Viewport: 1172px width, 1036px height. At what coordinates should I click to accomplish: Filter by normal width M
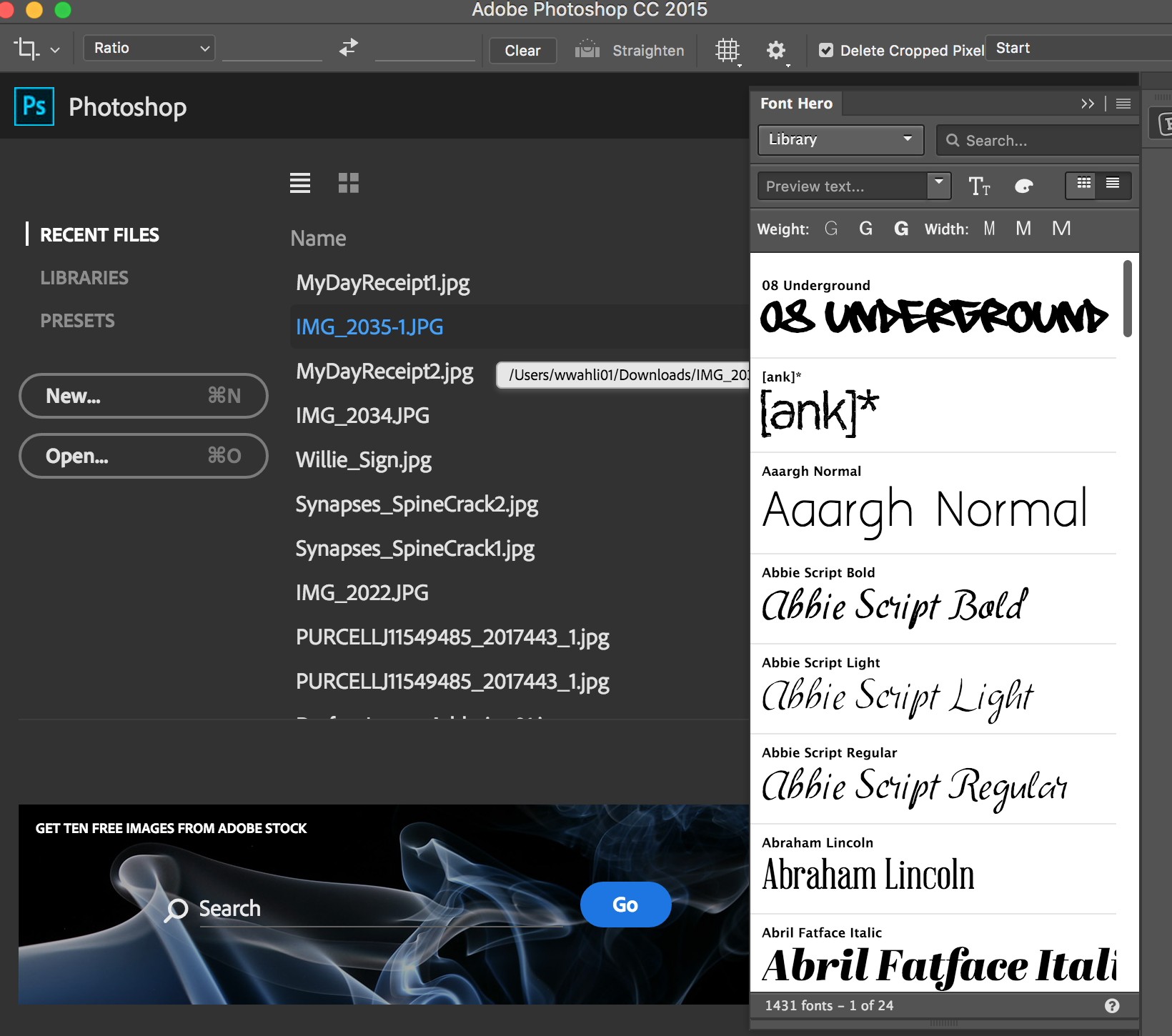pos(1023,229)
